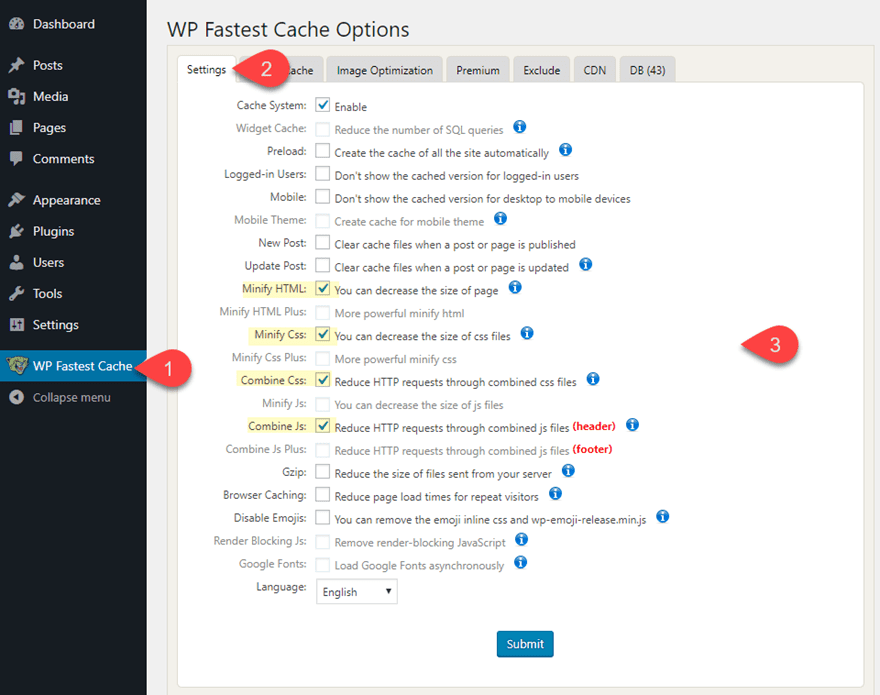Click the info icon beside Minify HTML
The width and height of the screenshot is (880, 695).
[515, 289]
